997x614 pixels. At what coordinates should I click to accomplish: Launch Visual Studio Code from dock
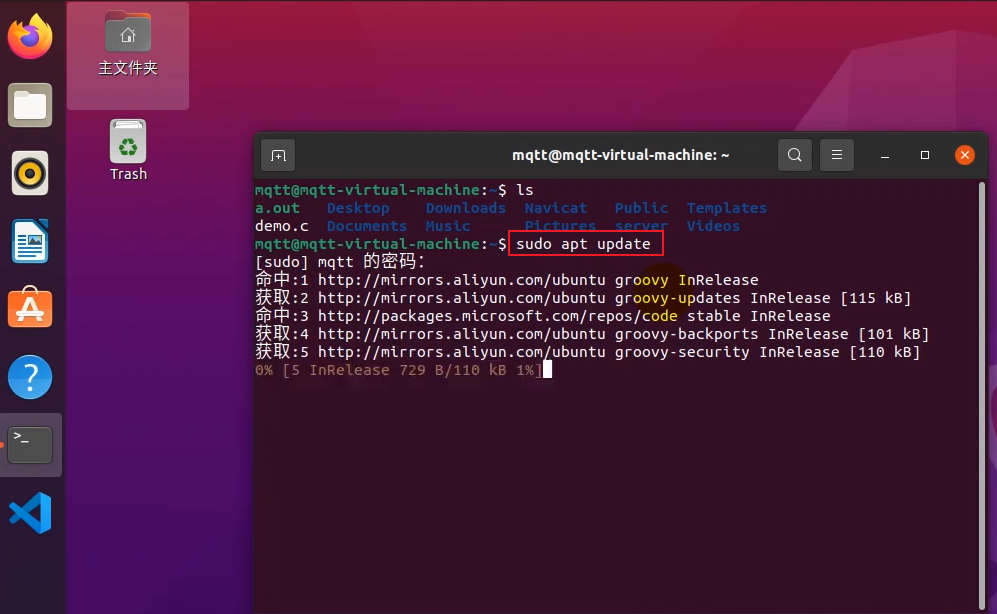click(30, 513)
